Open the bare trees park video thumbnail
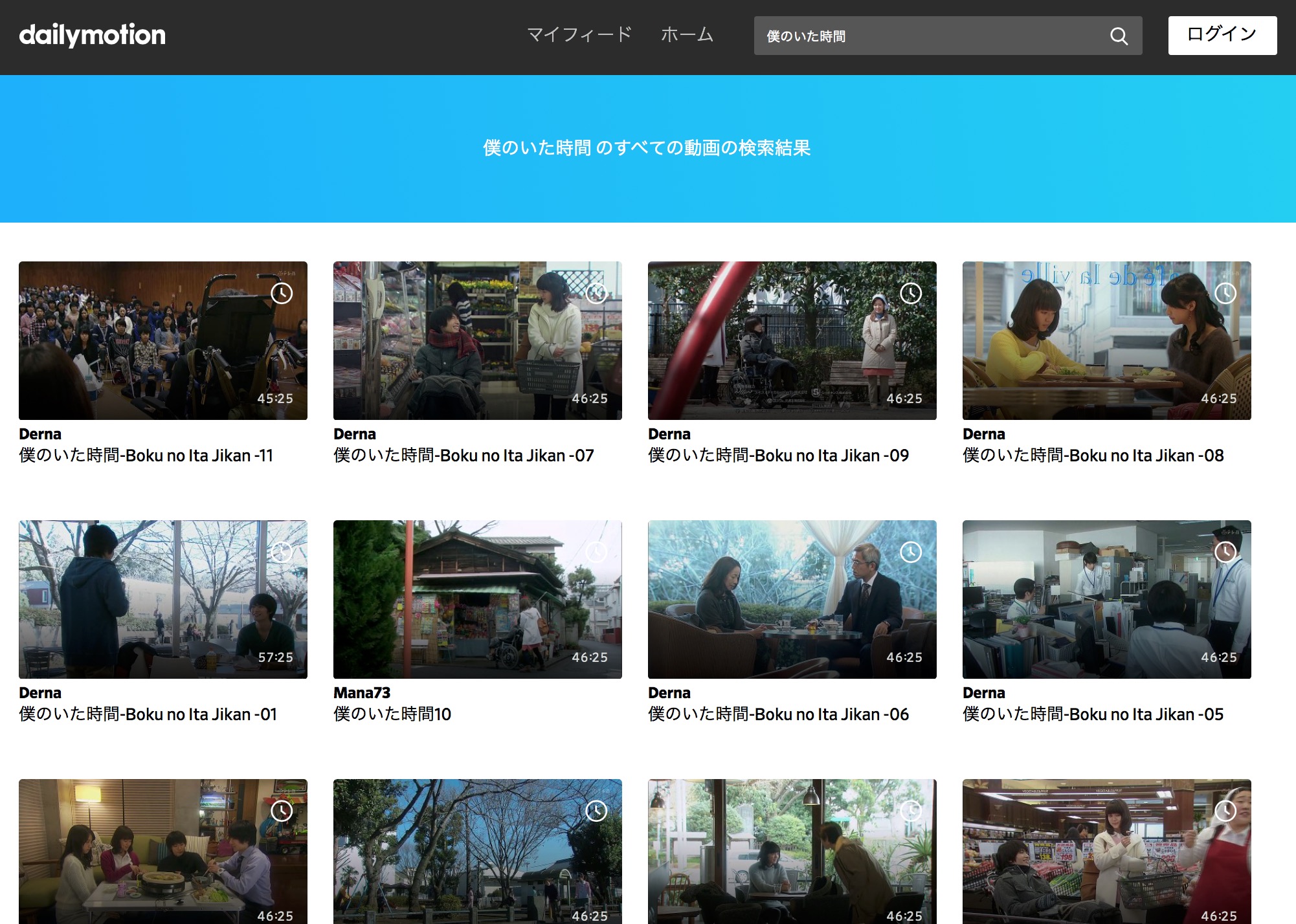The width and height of the screenshot is (1296, 924). pos(478,852)
